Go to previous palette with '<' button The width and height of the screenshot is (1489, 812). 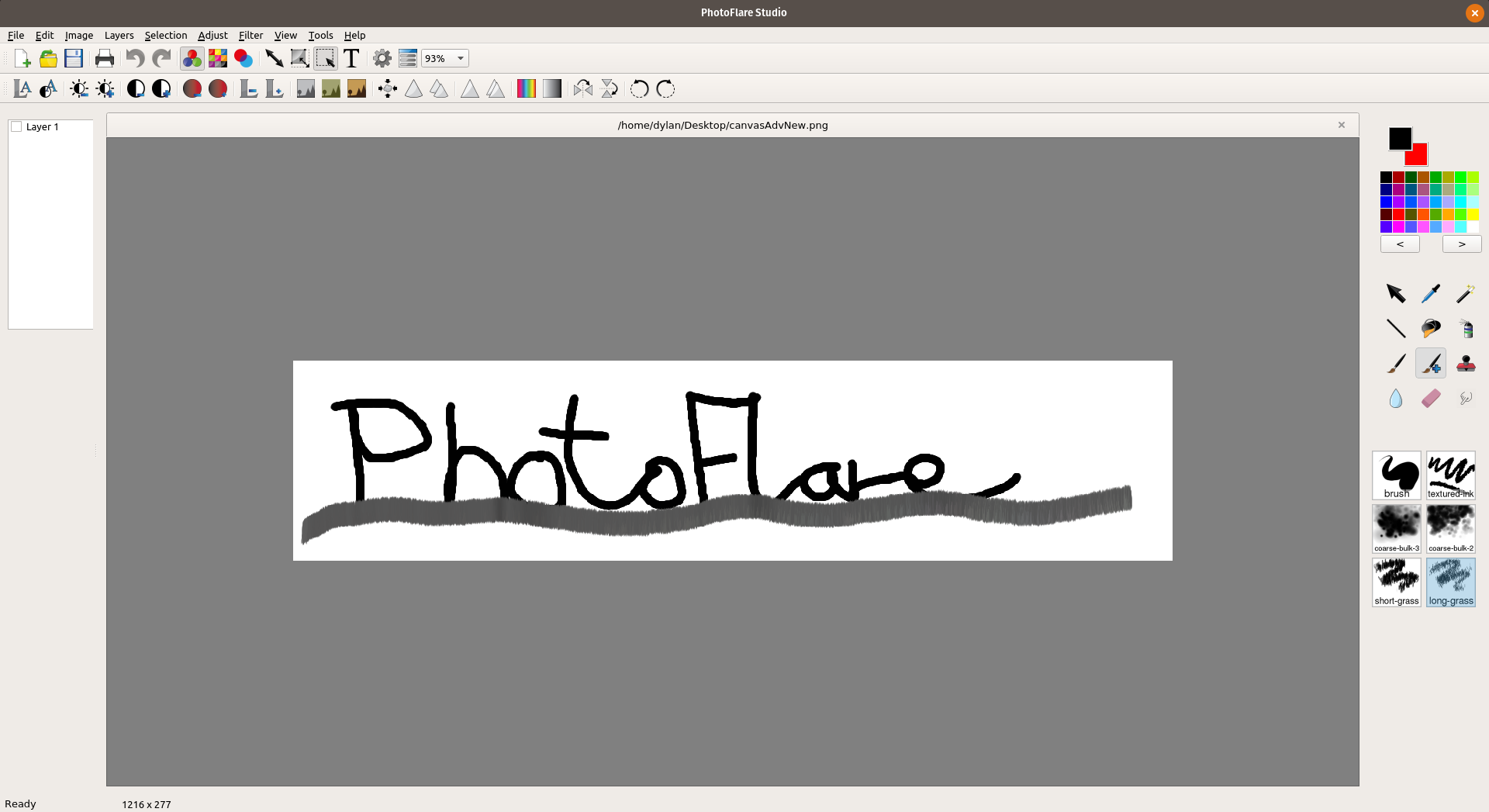[1400, 244]
